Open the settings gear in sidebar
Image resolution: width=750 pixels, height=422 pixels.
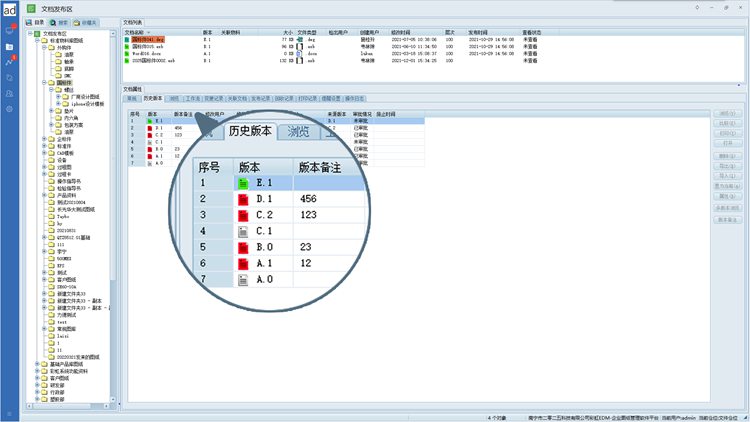[9, 108]
